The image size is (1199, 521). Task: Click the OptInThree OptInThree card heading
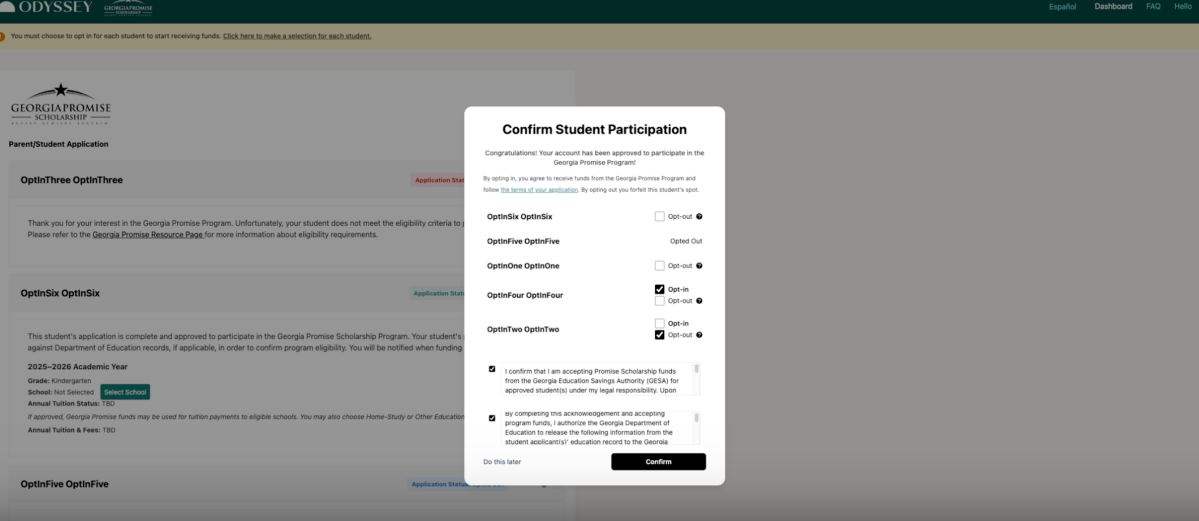click(x=72, y=180)
